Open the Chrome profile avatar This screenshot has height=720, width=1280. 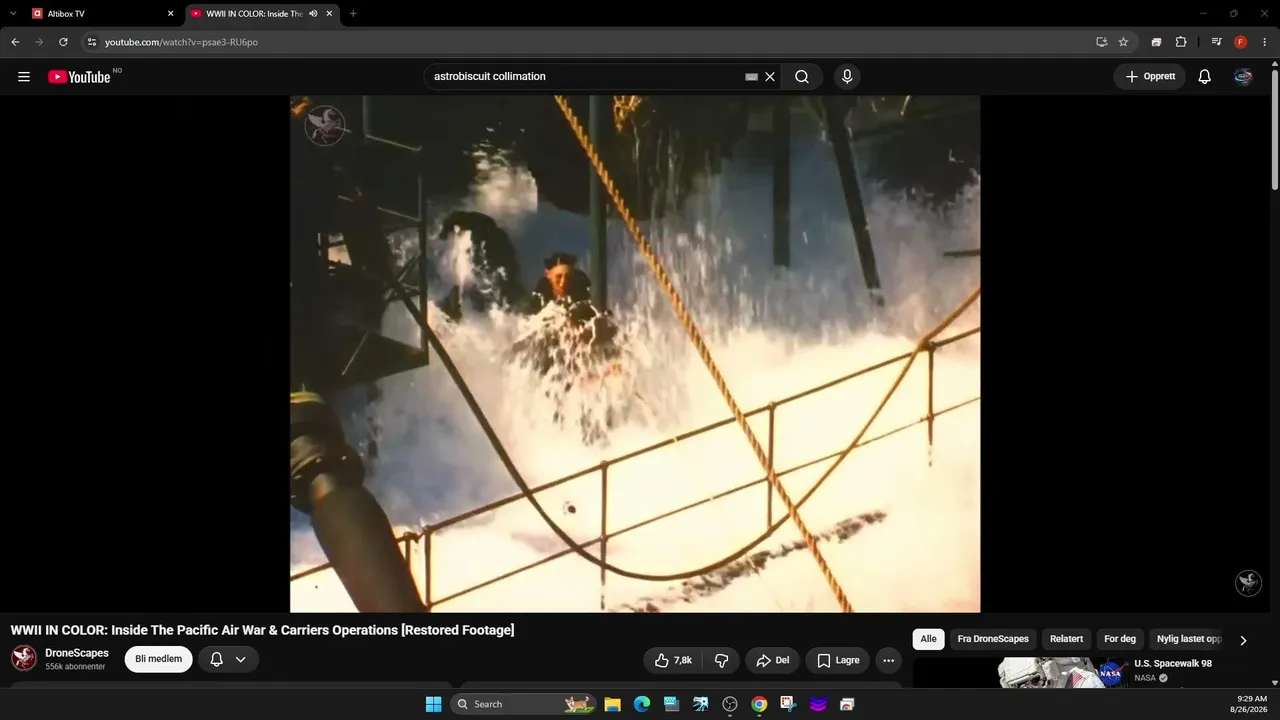click(x=1241, y=42)
